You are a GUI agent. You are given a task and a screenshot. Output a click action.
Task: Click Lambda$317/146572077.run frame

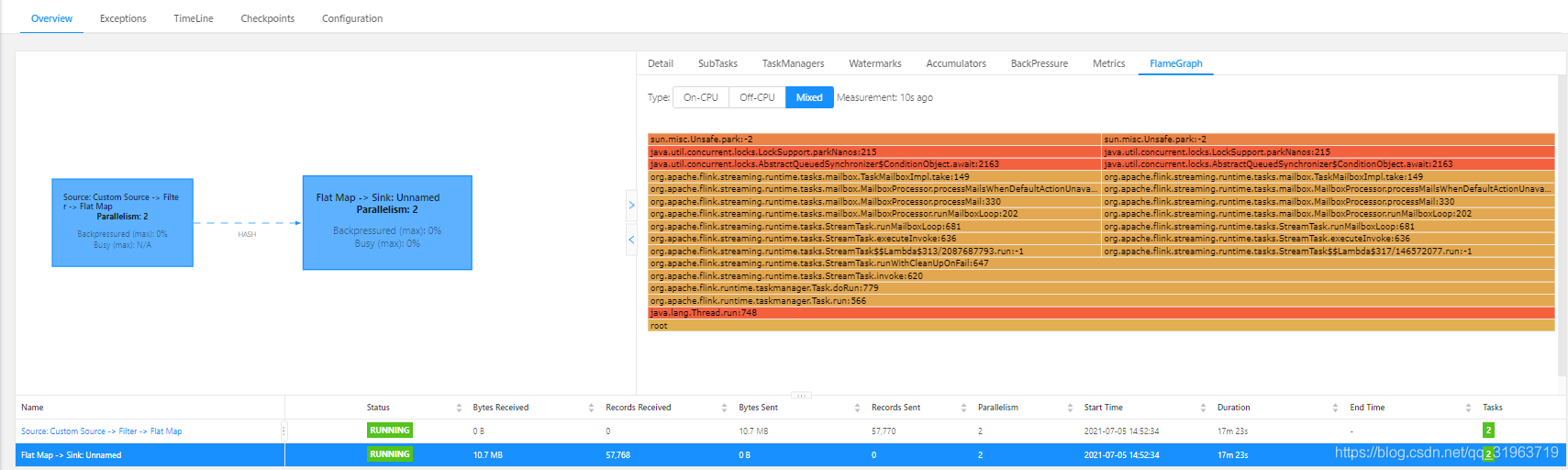[1329, 252]
